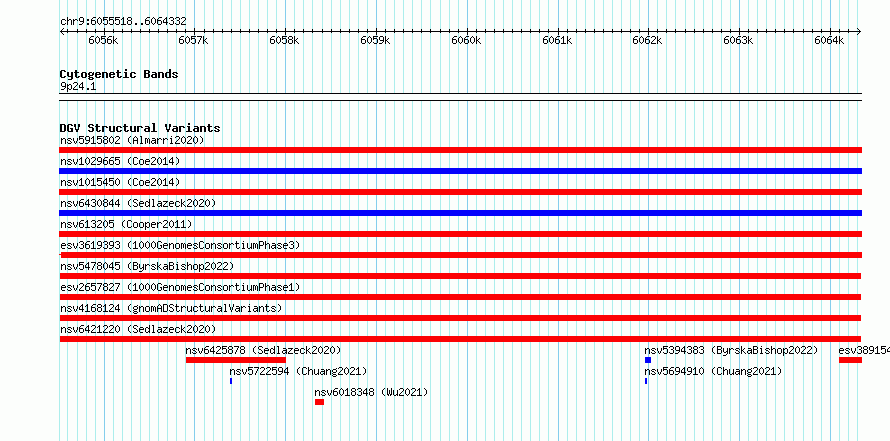Click the Cytogenetic Bands track title
The width and height of the screenshot is (890, 441).
click(119, 74)
